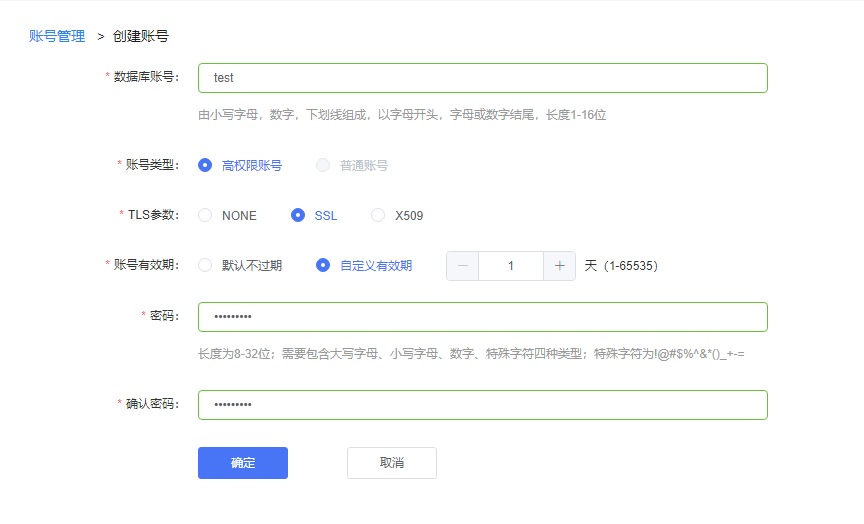Screen dimensions: 864x524
Task: Click into the 确认密码 input field
Action: point(482,405)
